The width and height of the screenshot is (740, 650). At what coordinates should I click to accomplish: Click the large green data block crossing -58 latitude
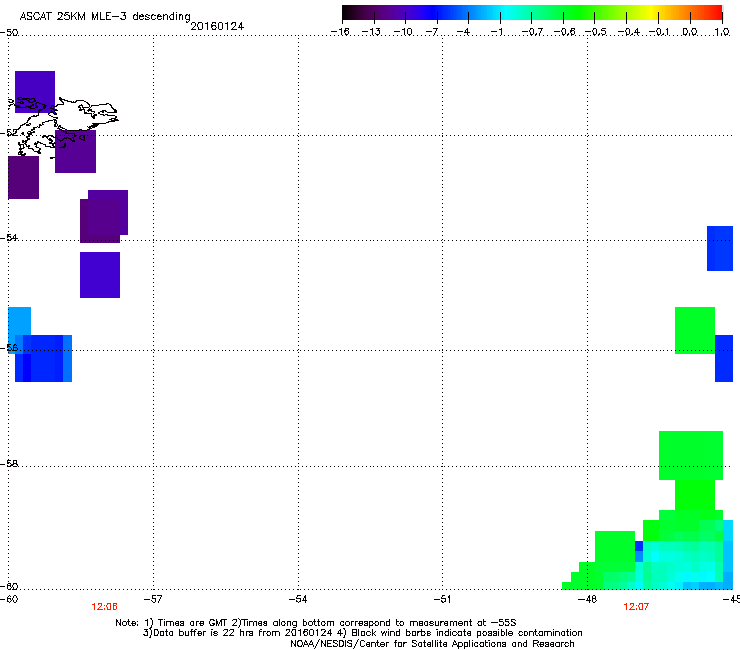point(690,455)
